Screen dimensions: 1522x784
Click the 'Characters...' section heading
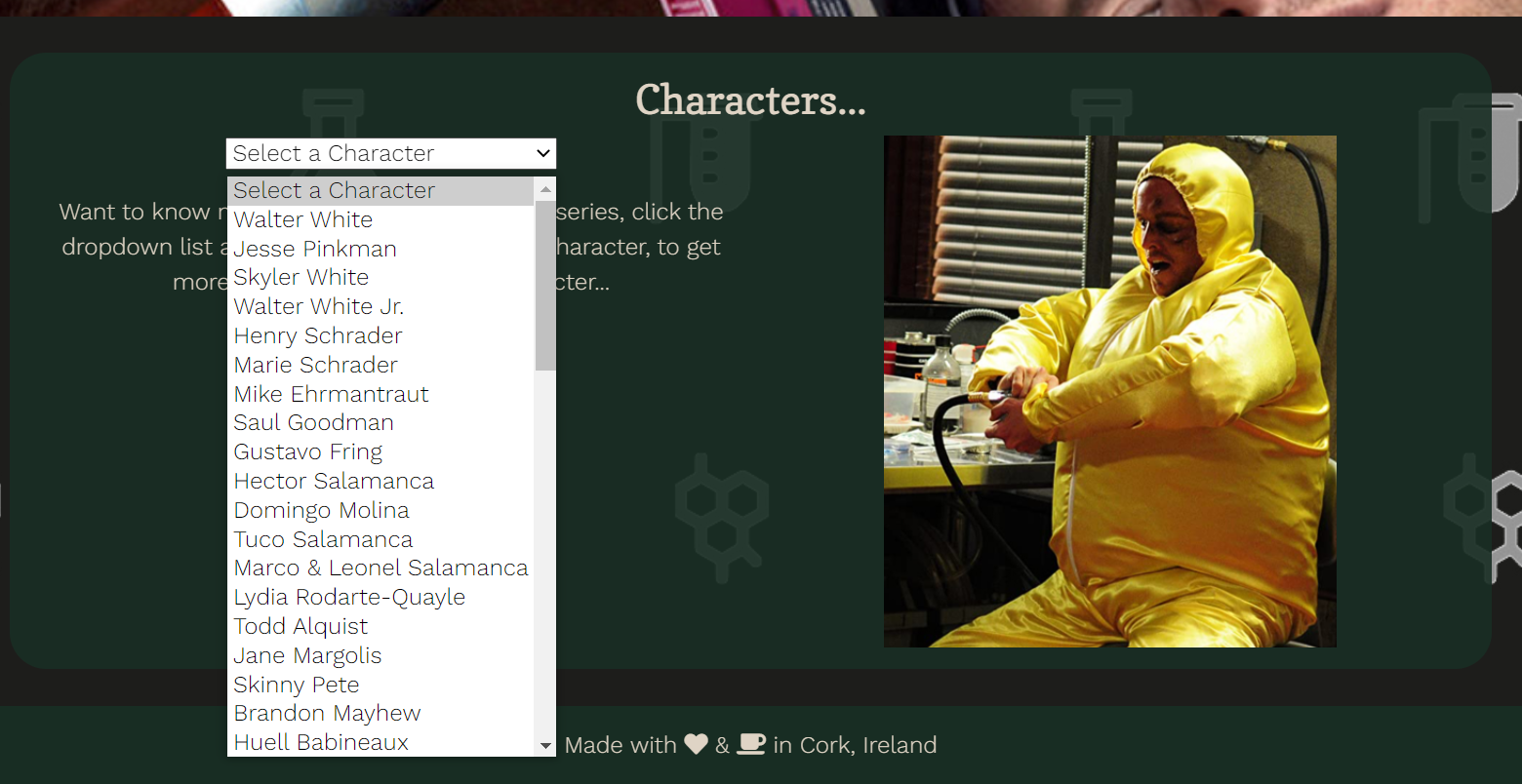click(x=750, y=99)
